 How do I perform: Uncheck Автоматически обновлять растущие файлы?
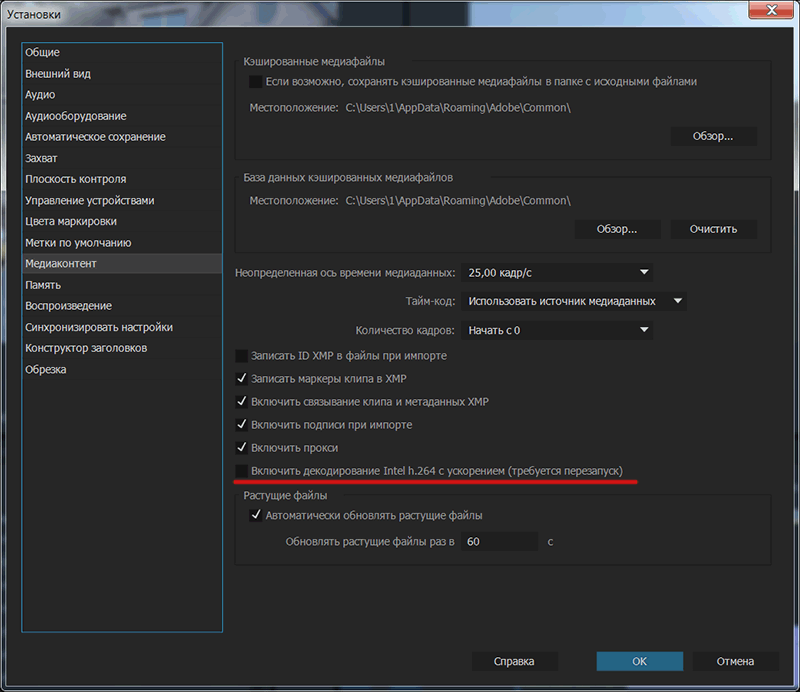pyautogui.click(x=255, y=516)
